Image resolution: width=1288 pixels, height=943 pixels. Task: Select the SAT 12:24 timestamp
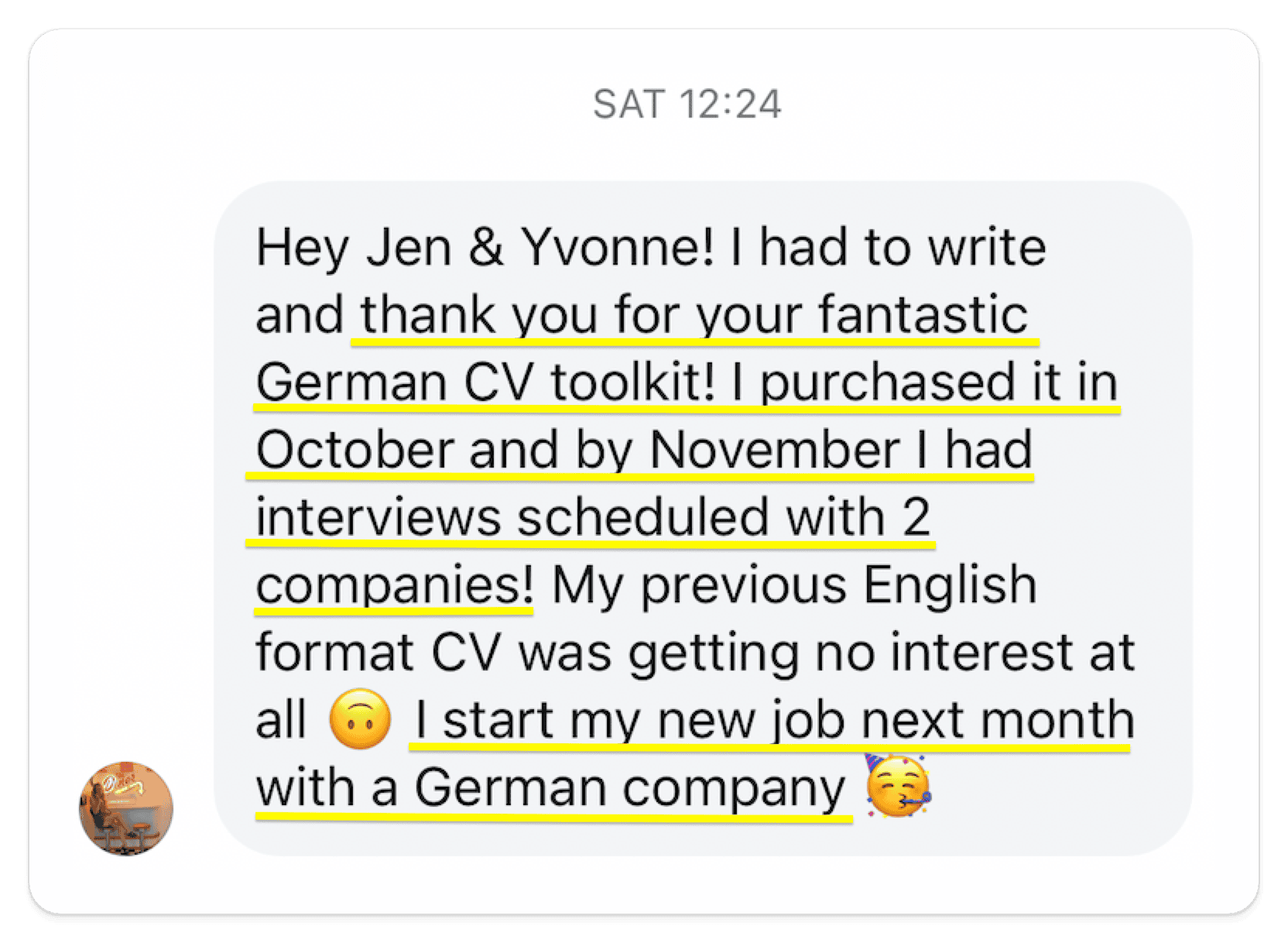[687, 104]
